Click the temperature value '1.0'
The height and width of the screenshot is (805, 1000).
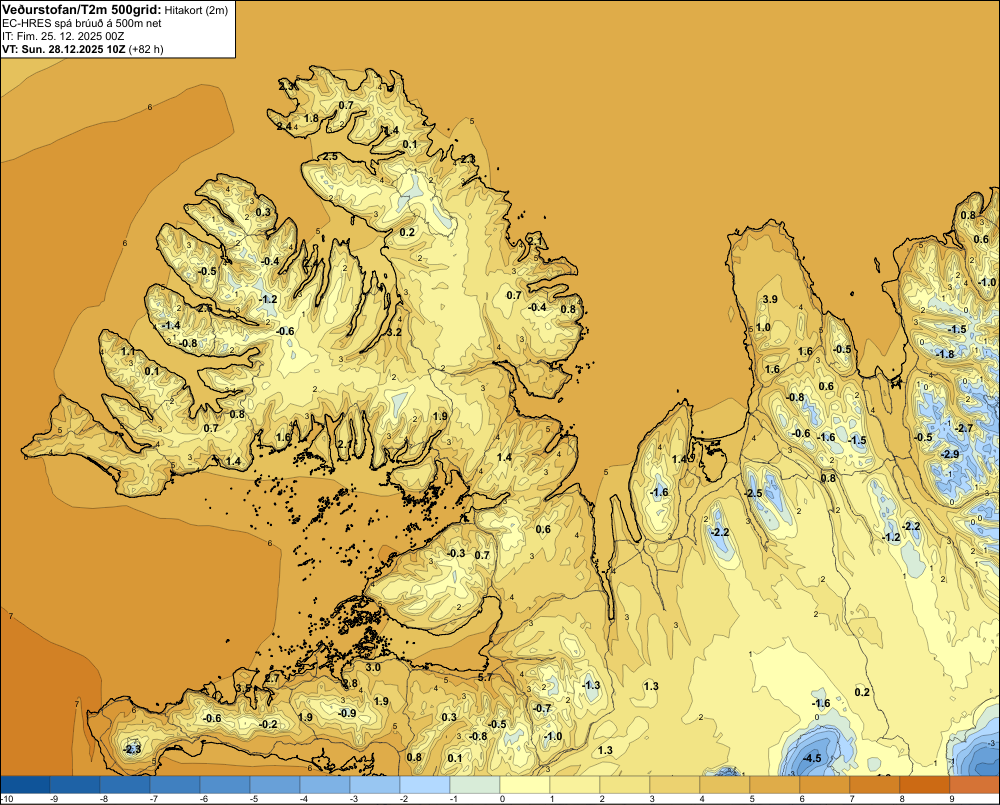tap(763, 327)
